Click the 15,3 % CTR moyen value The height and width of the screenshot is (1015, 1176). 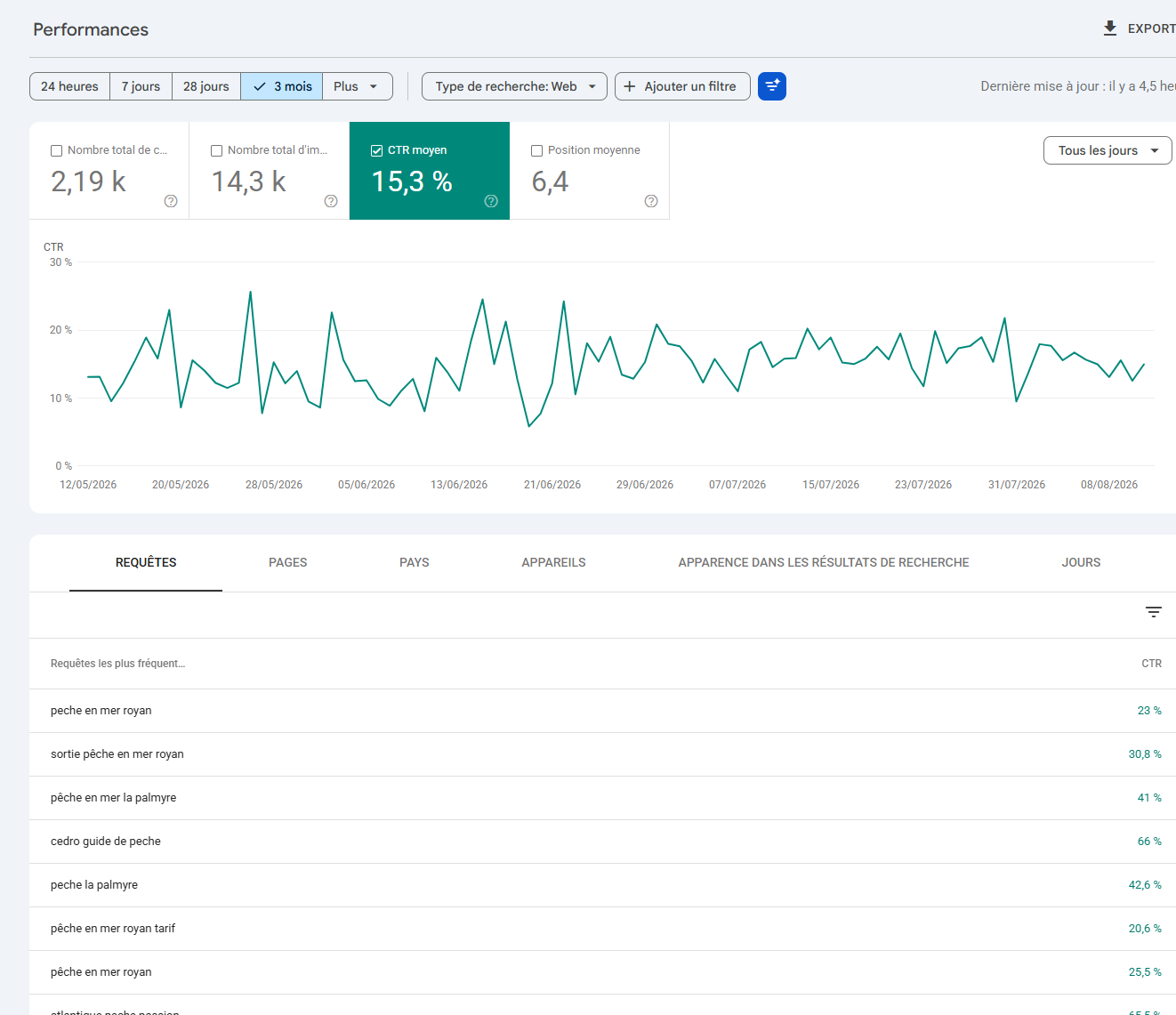(x=412, y=181)
